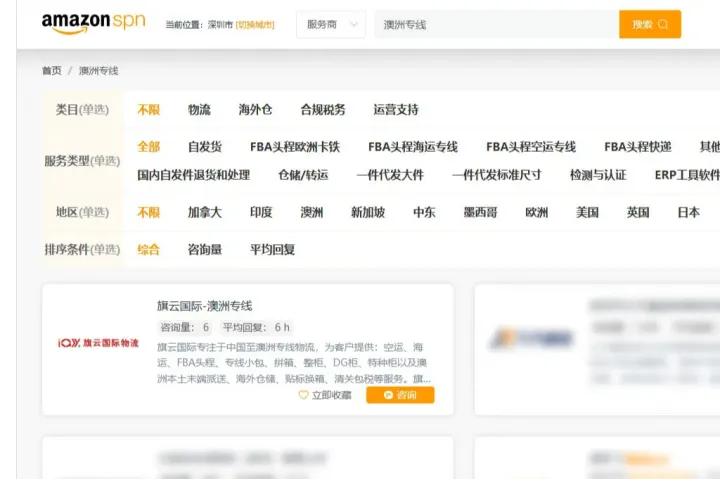
Task: Sort results by 平均回复
Action: coord(272,250)
